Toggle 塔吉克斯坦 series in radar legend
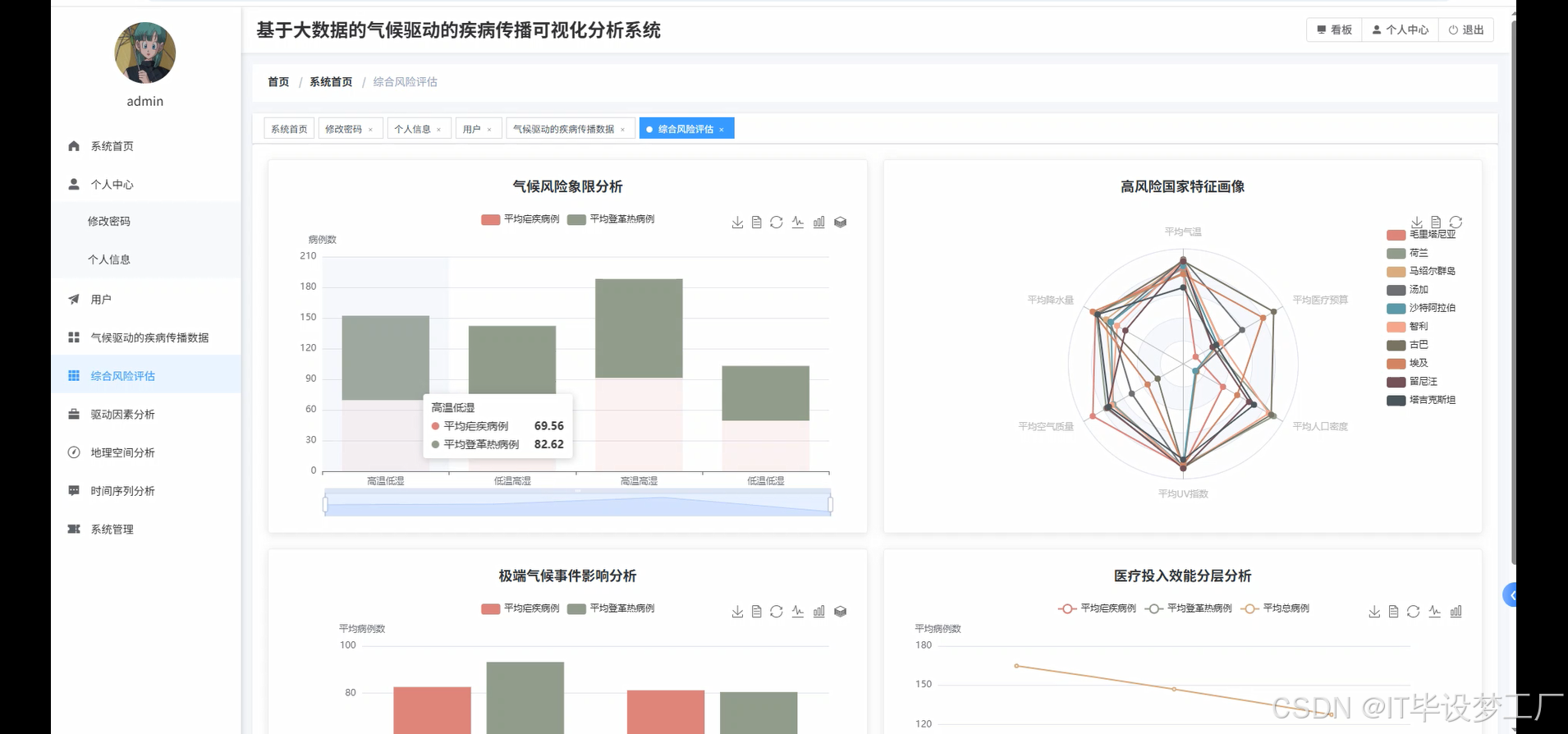Screen dimensions: 1568x734 1421,400
